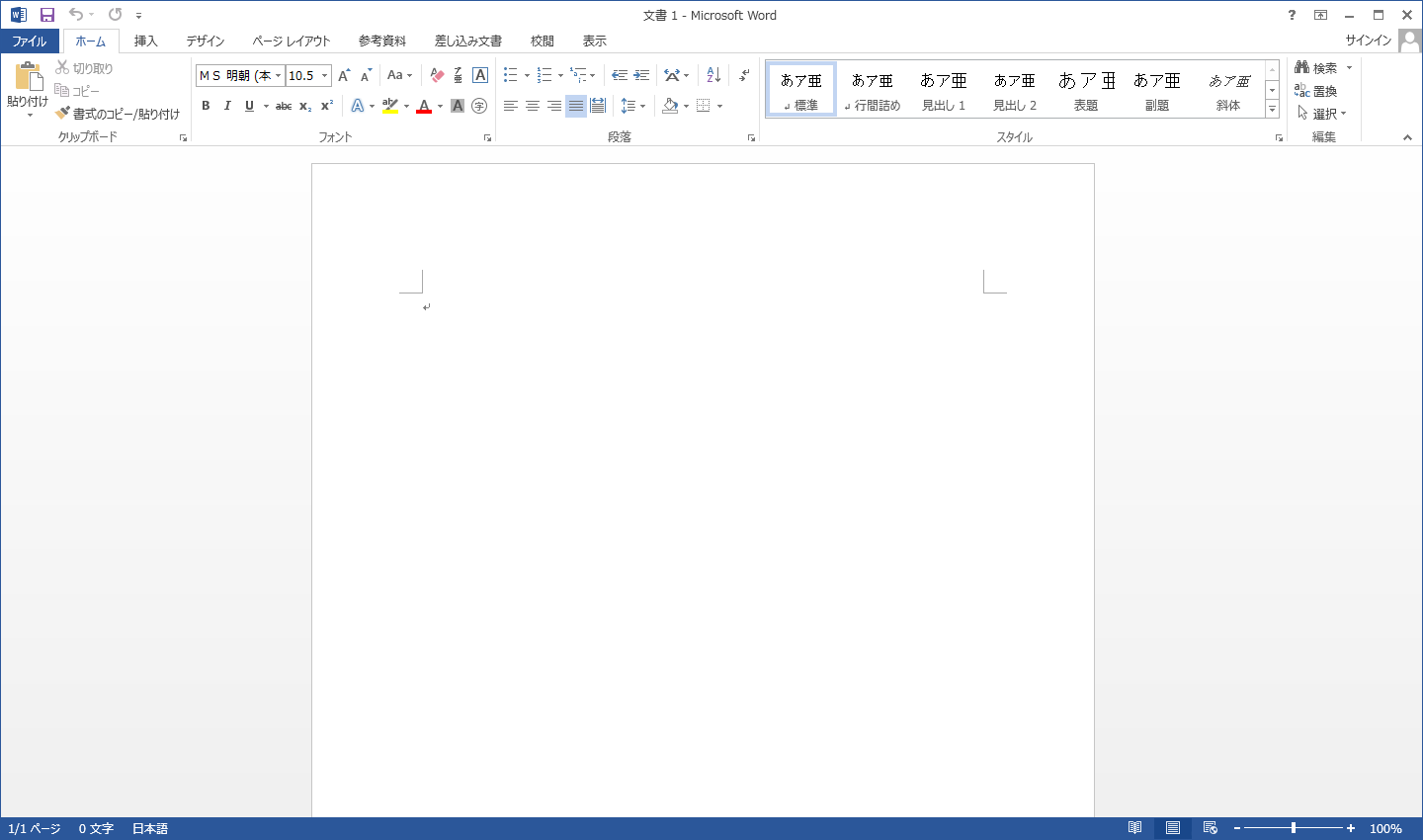Click the Save icon in quick access toolbar
Image resolution: width=1423 pixels, height=840 pixels.
[47, 15]
